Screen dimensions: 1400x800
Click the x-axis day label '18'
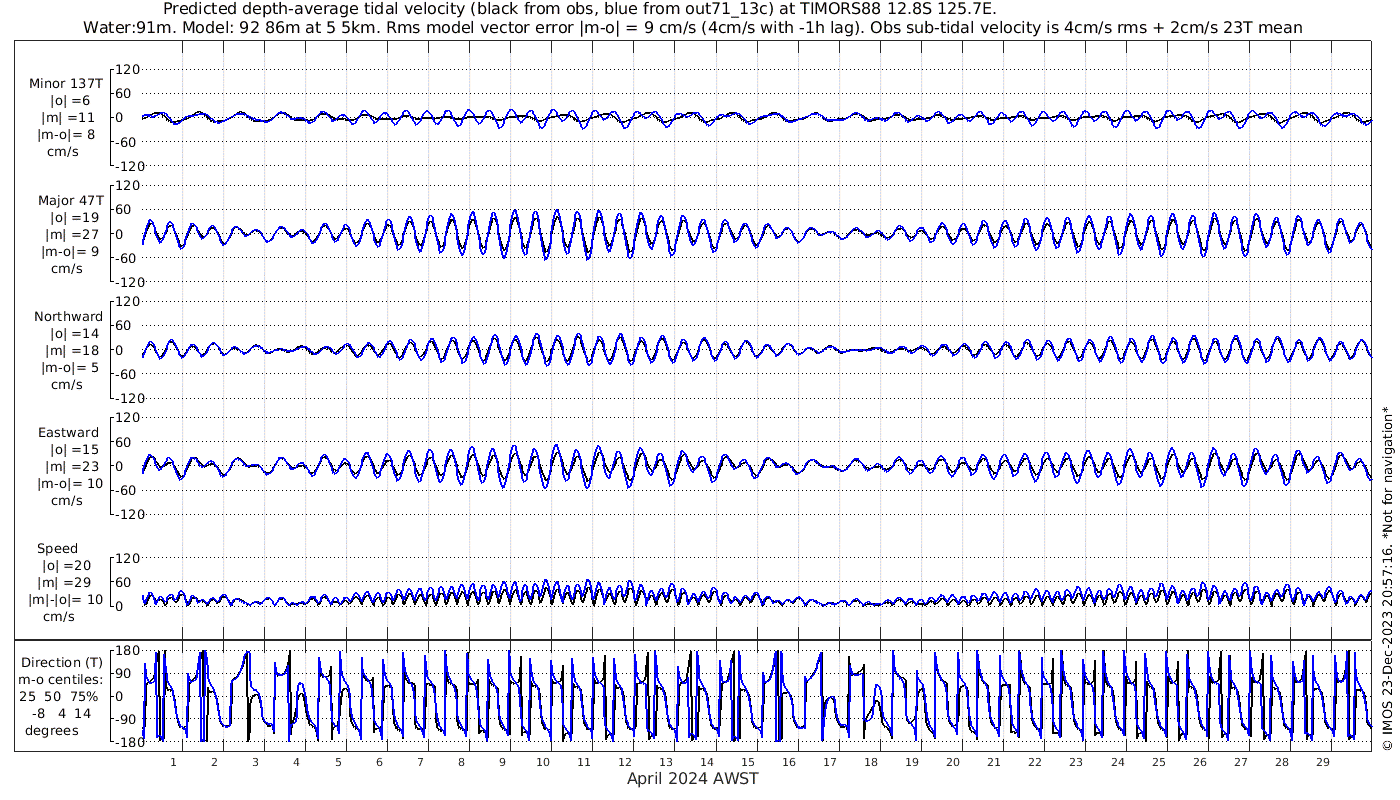click(x=871, y=762)
